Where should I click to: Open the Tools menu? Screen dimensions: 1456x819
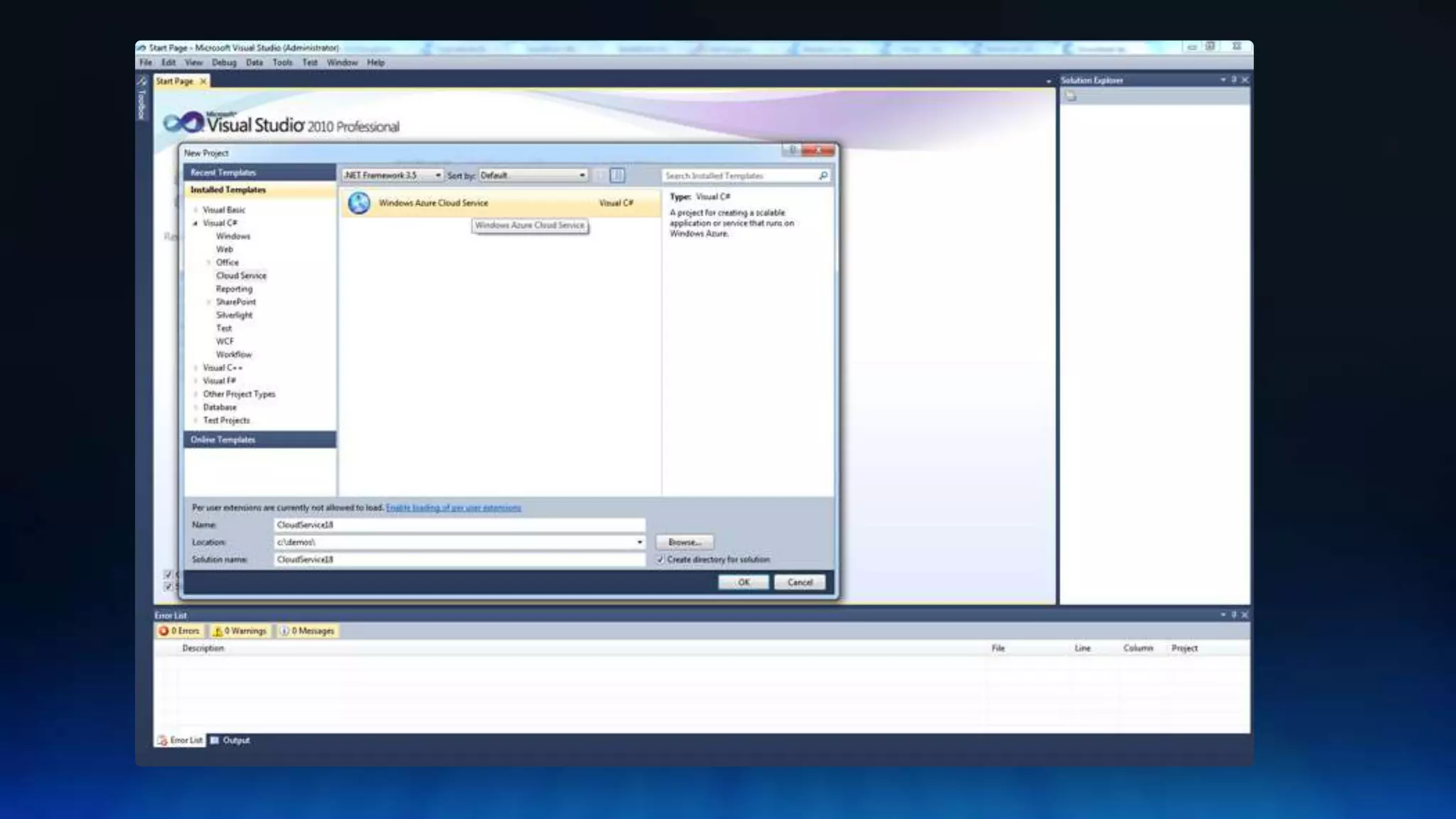pyautogui.click(x=282, y=63)
